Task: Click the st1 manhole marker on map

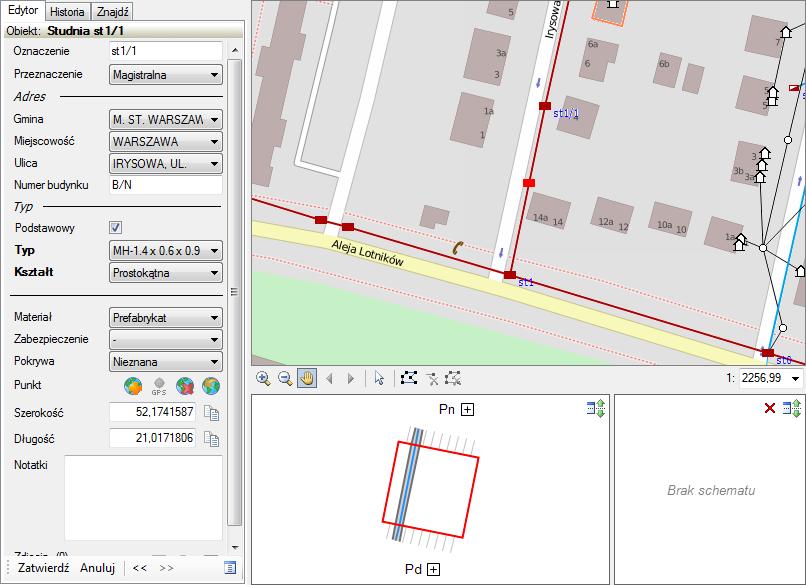Action: click(x=509, y=275)
